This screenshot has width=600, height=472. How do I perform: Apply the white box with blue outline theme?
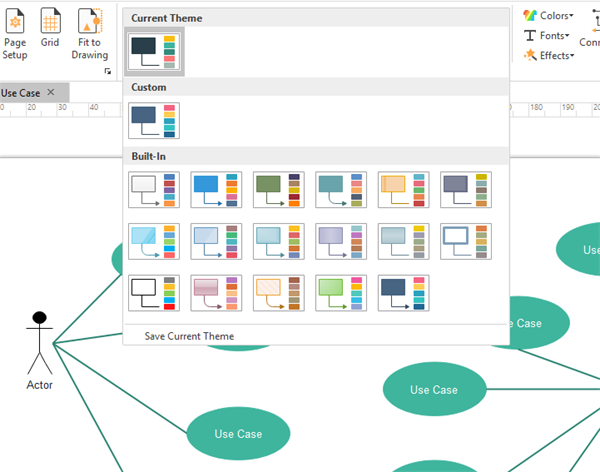[466, 242]
